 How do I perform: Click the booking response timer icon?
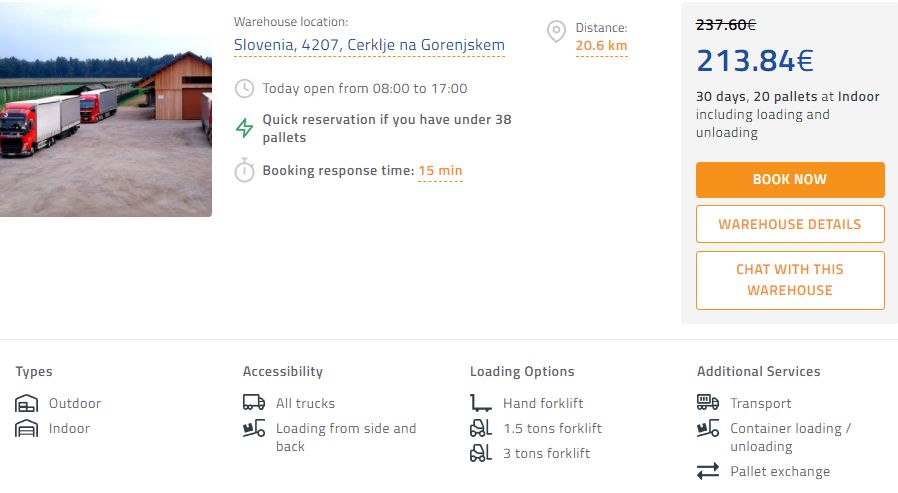pos(245,170)
